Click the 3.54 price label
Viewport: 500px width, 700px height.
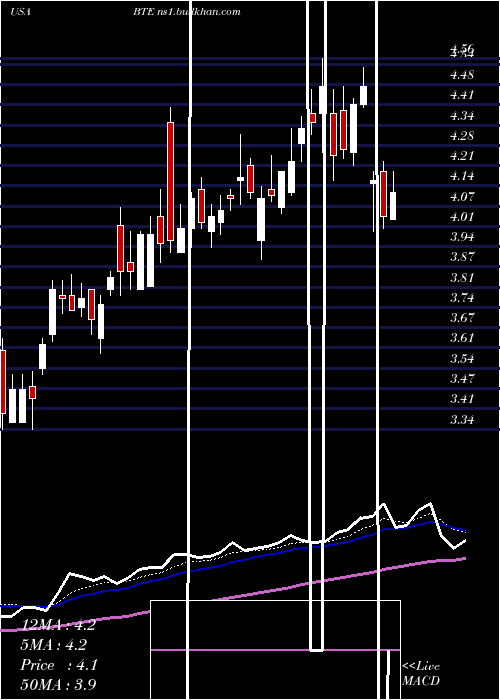pyautogui.click(x=462, y=358)
